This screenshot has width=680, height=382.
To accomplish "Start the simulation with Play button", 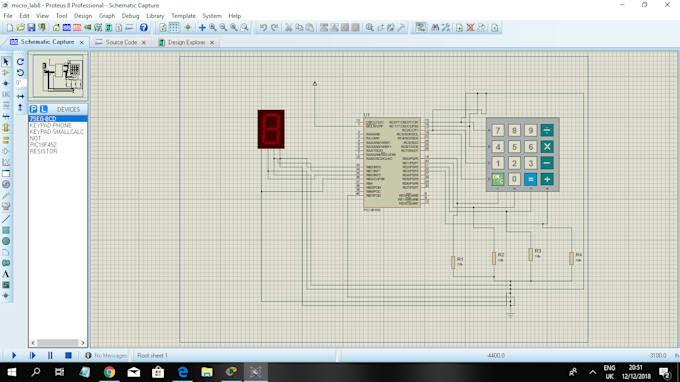I will pyautogui.click(x=14, y=356).
